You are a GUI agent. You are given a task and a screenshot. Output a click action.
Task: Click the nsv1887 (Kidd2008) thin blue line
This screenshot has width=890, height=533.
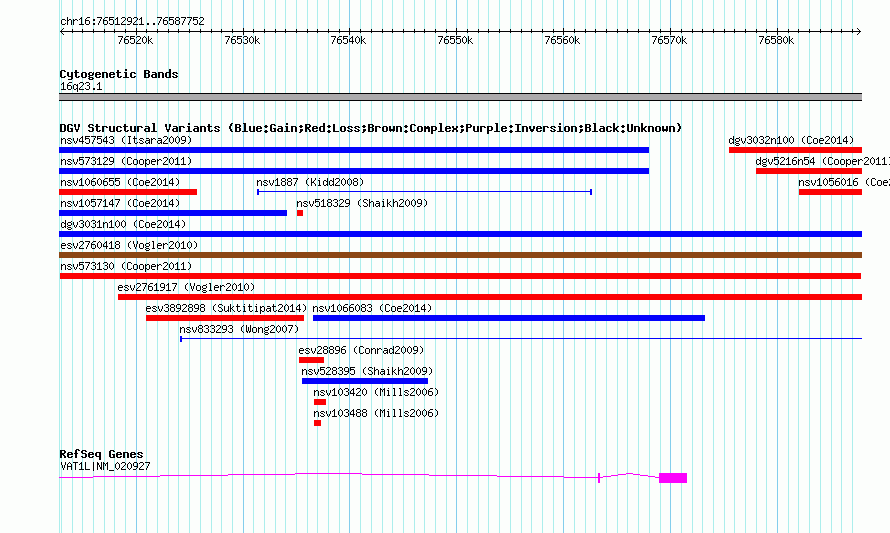tap(425, 192)
